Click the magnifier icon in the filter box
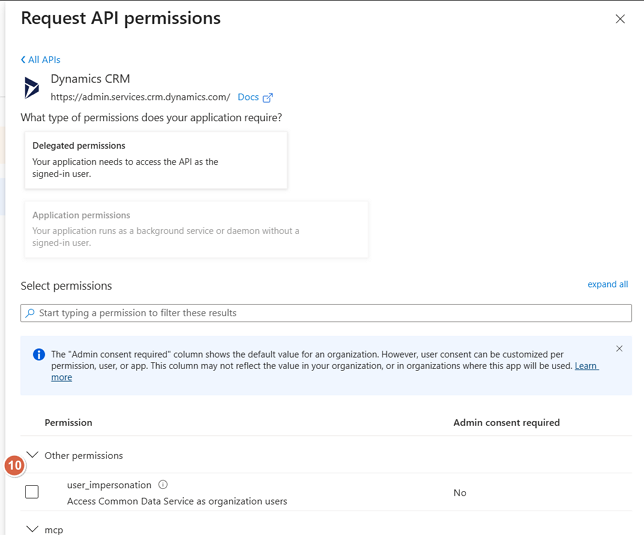644x535 pixels. point(30,313)
